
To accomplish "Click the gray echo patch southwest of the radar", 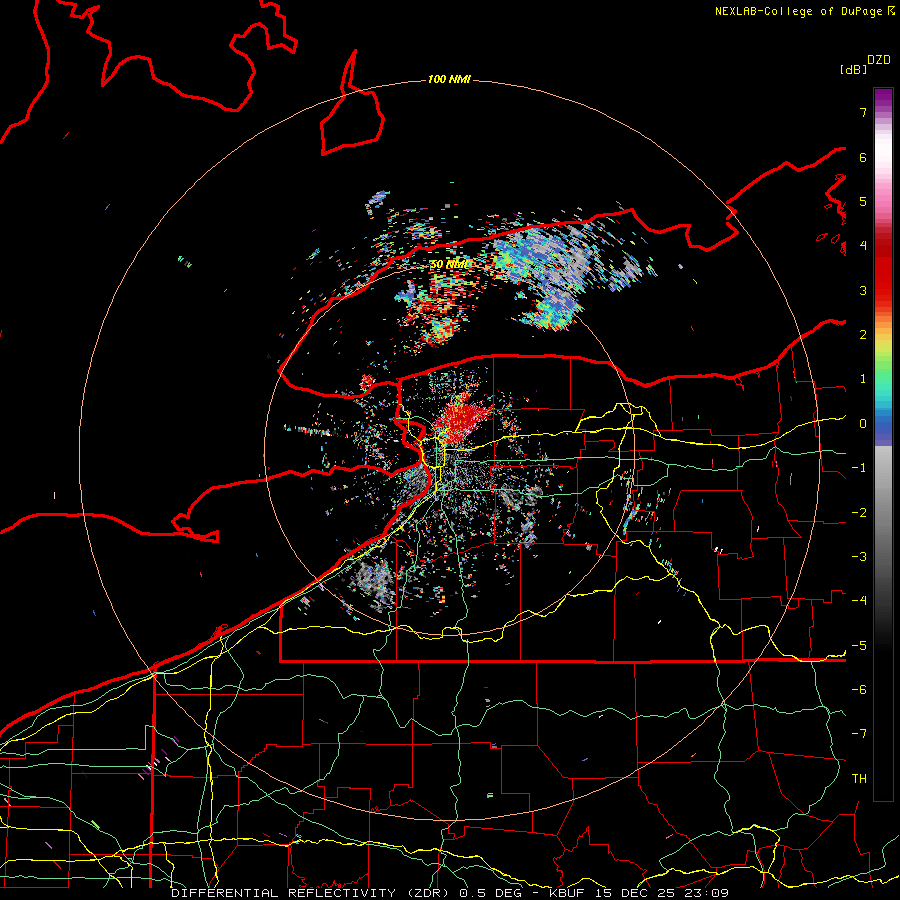I will (373, 579).
